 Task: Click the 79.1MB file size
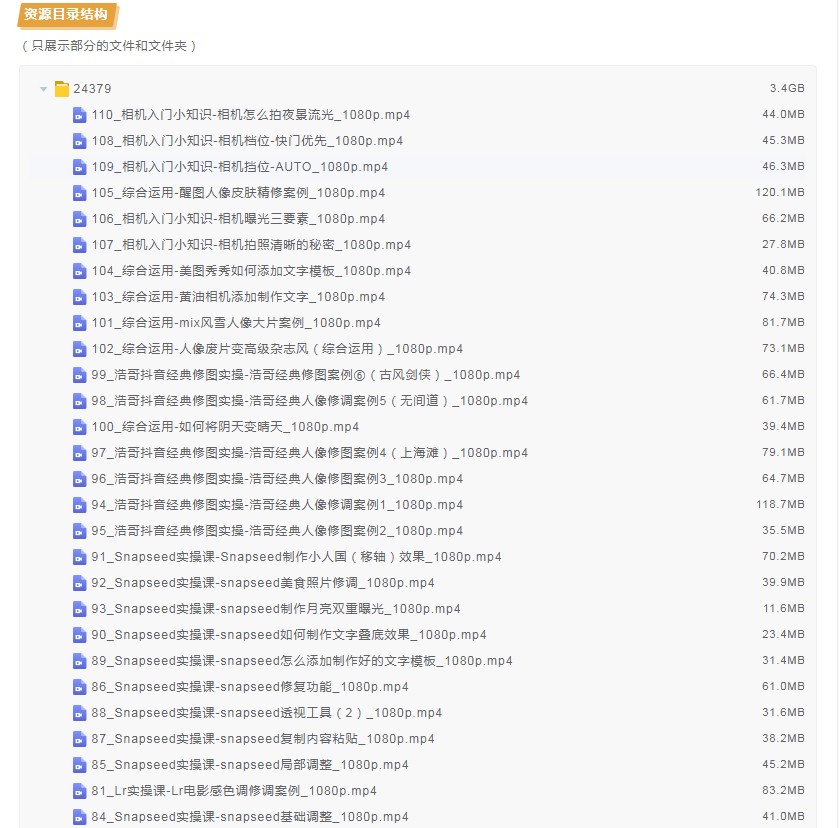(783, 452)
